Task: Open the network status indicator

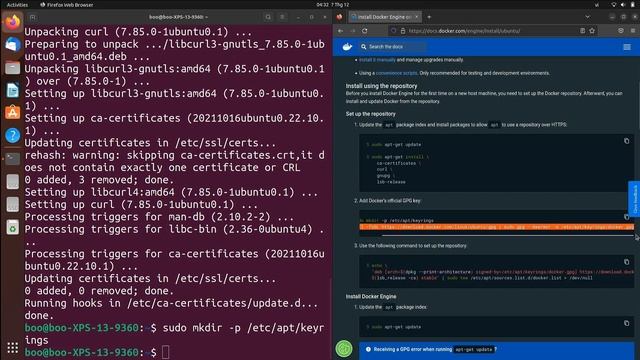Action: (x=613, y=5)
